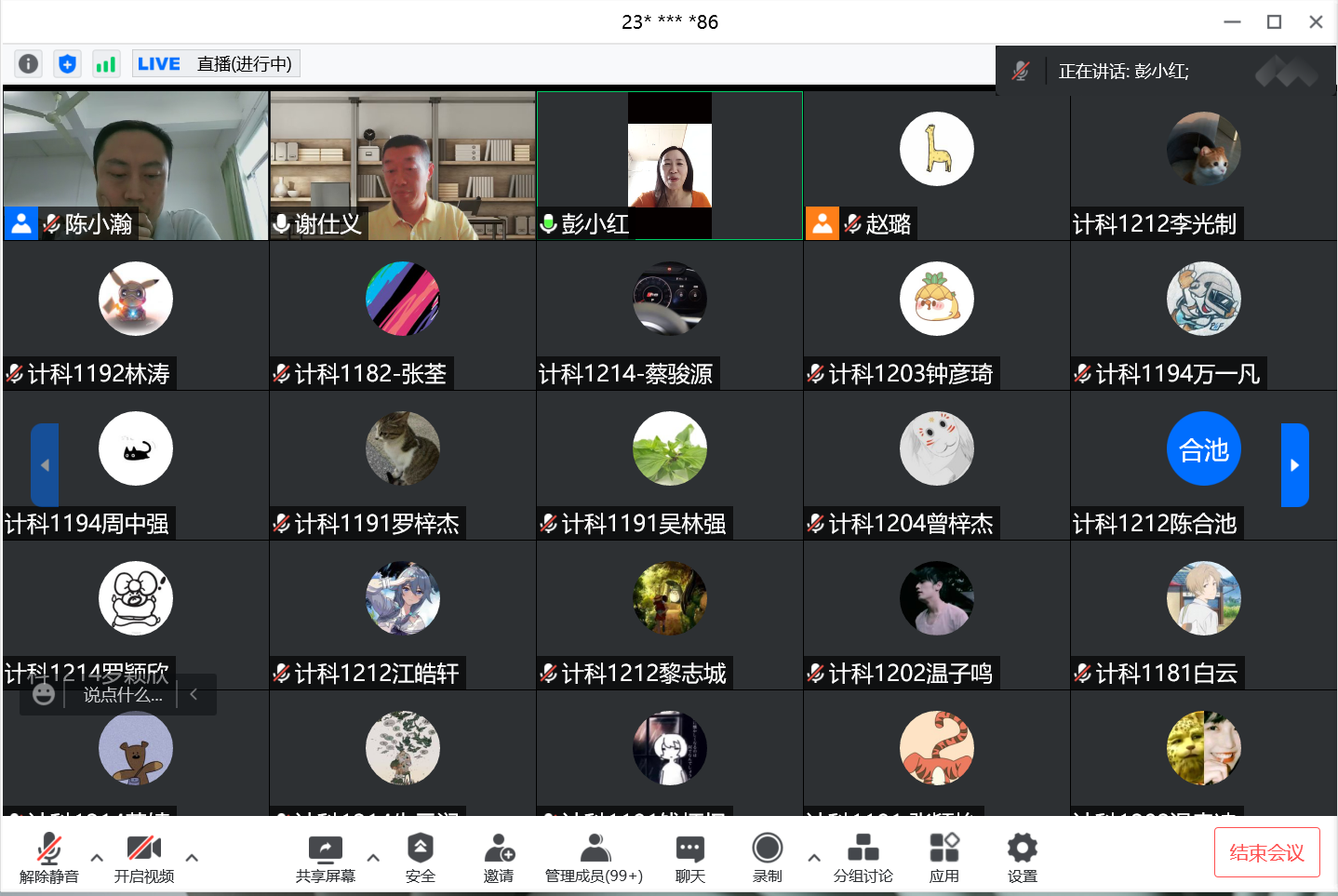Viewport: 1338px width, 896px height.
Task: Open Manage Members (管理成员) panel
Action: pos(594,857)
